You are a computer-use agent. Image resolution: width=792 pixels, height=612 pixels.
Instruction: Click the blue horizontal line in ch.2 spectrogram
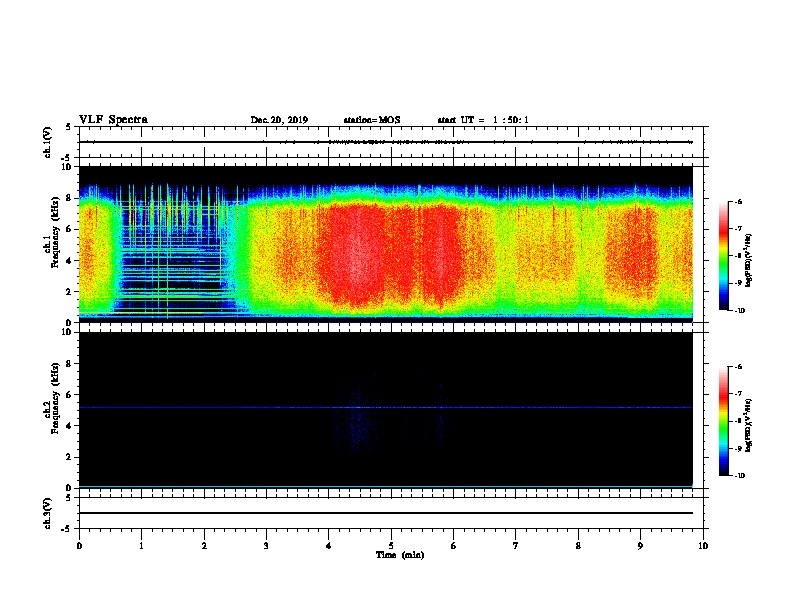click(386, 407)
